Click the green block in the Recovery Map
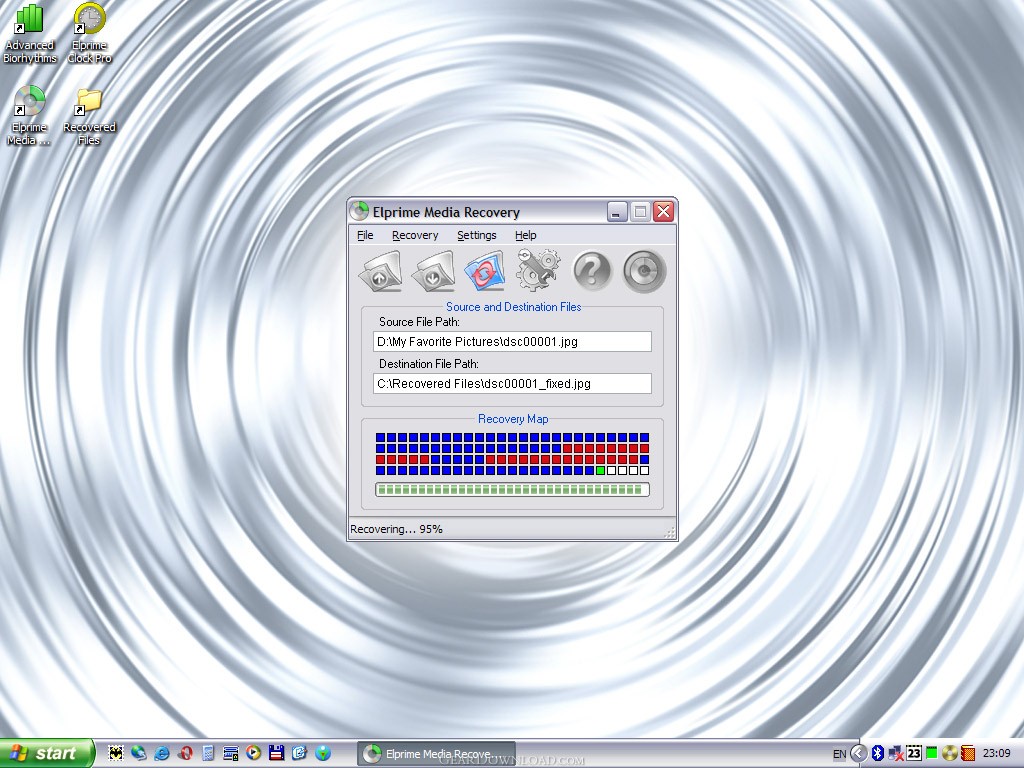 pos(600,470)
